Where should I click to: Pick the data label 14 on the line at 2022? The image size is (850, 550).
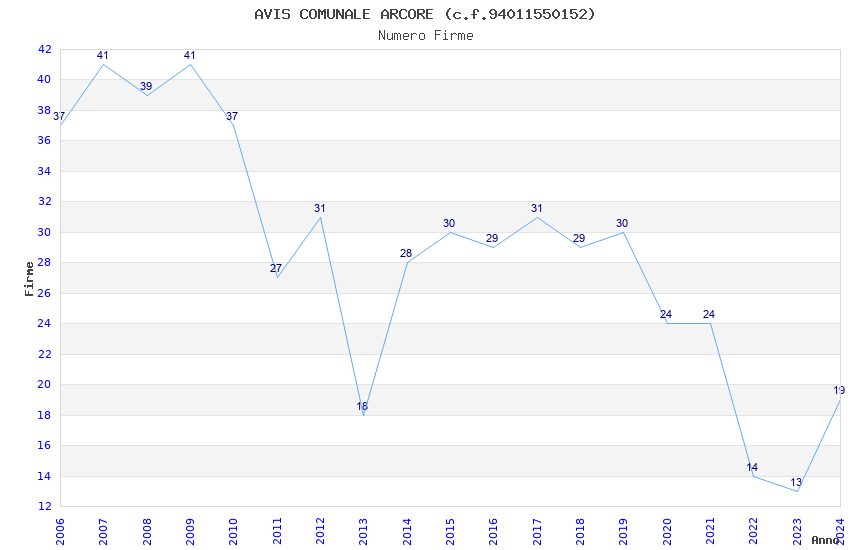point(752,467)
